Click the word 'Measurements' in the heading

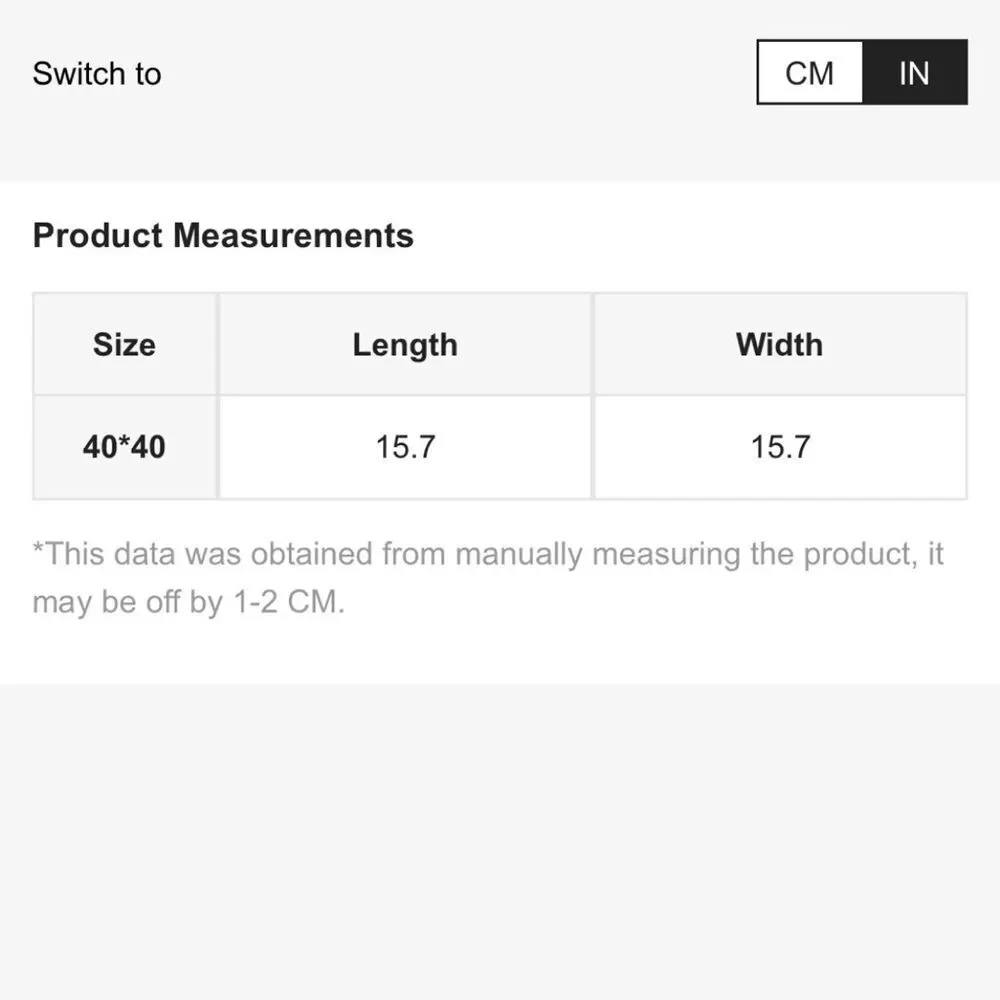point(293,235)
